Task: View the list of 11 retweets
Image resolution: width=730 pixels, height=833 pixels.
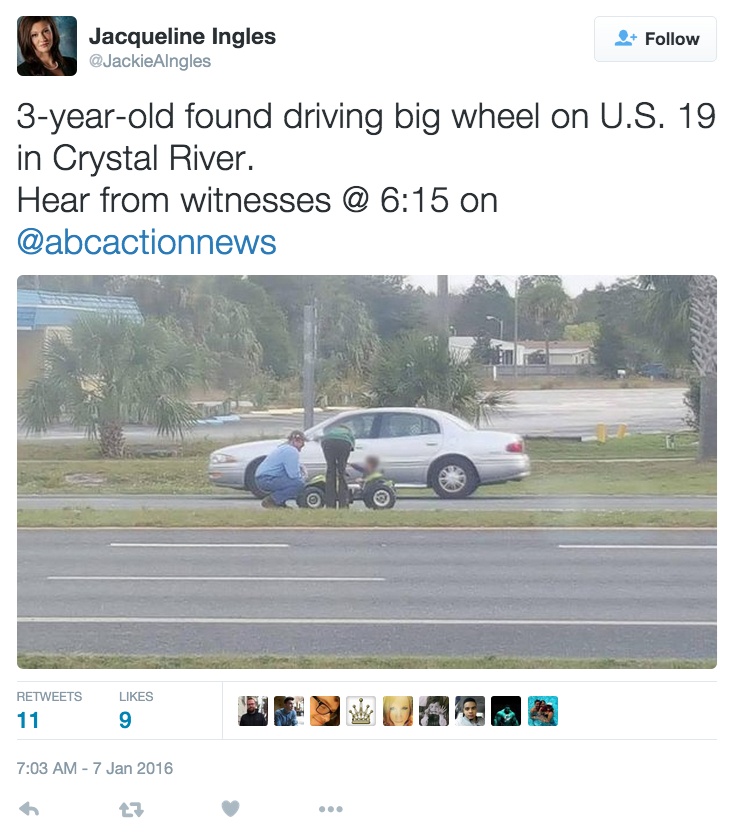Action: [49, 711]
